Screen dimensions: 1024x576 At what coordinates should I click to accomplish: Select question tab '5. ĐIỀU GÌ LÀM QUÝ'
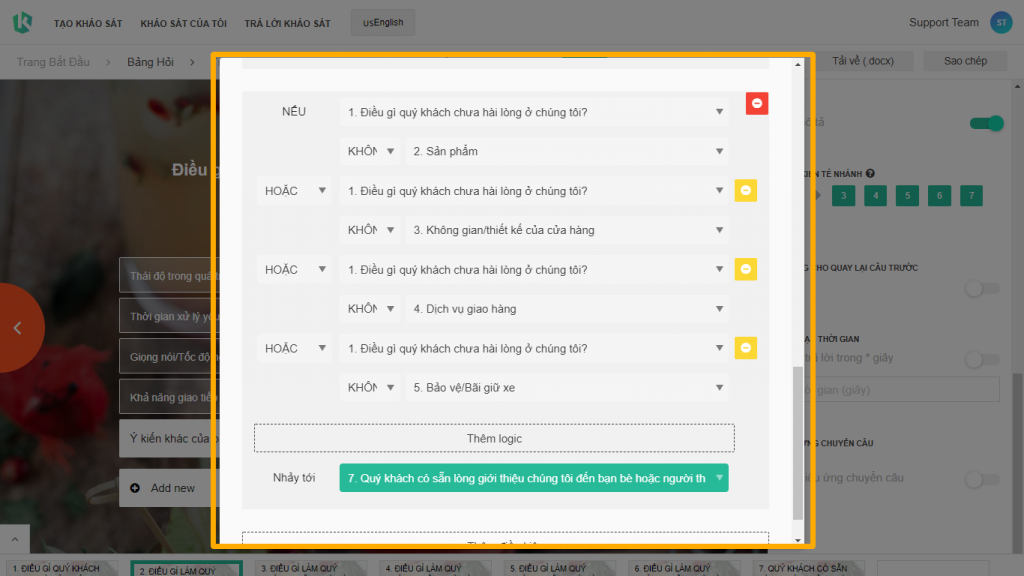point(560,568)
